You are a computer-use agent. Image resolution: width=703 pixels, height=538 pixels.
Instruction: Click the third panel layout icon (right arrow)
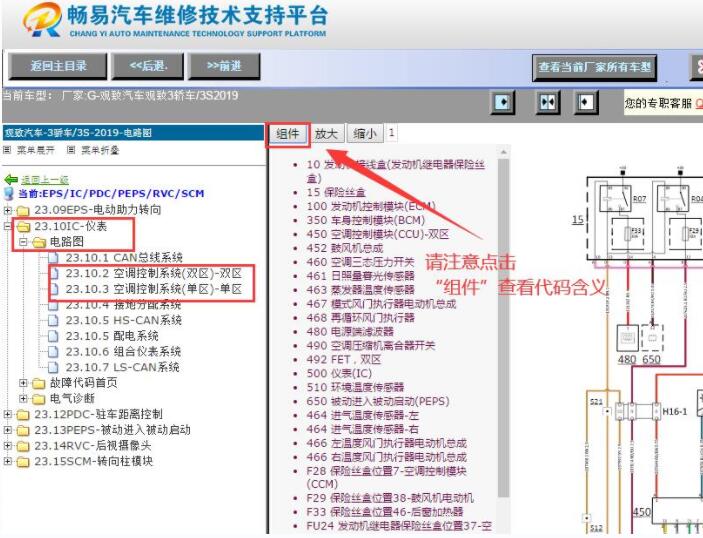pyautogui.click(x=586, y=102)
